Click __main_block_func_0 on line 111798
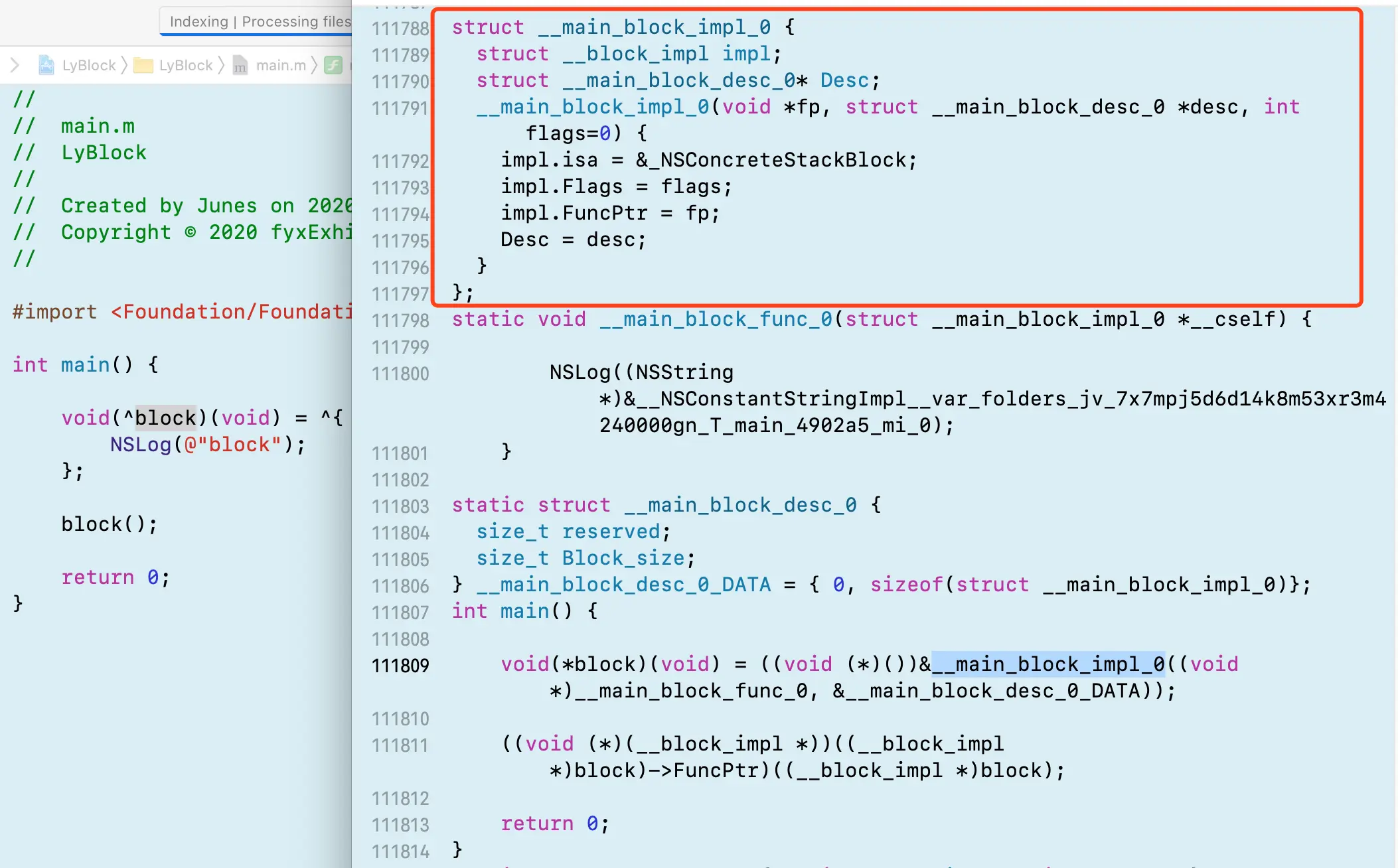The width and height of the screenshot is (1398, 868). pos(716,319)
